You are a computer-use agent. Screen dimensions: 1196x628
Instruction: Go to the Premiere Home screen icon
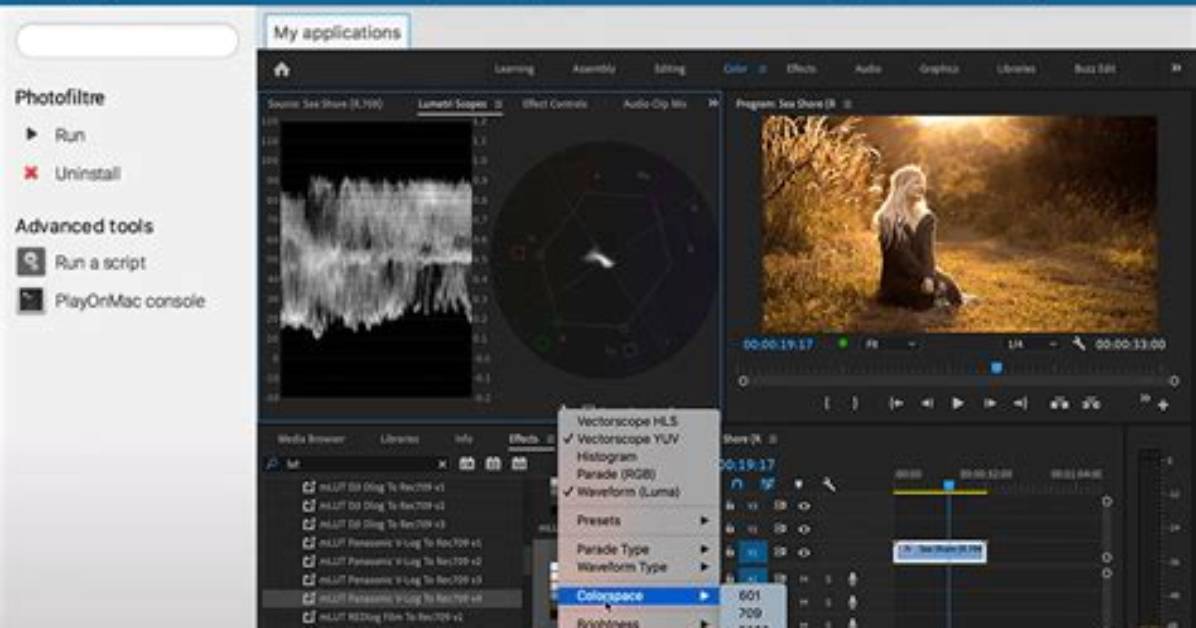tap(281, 70)
